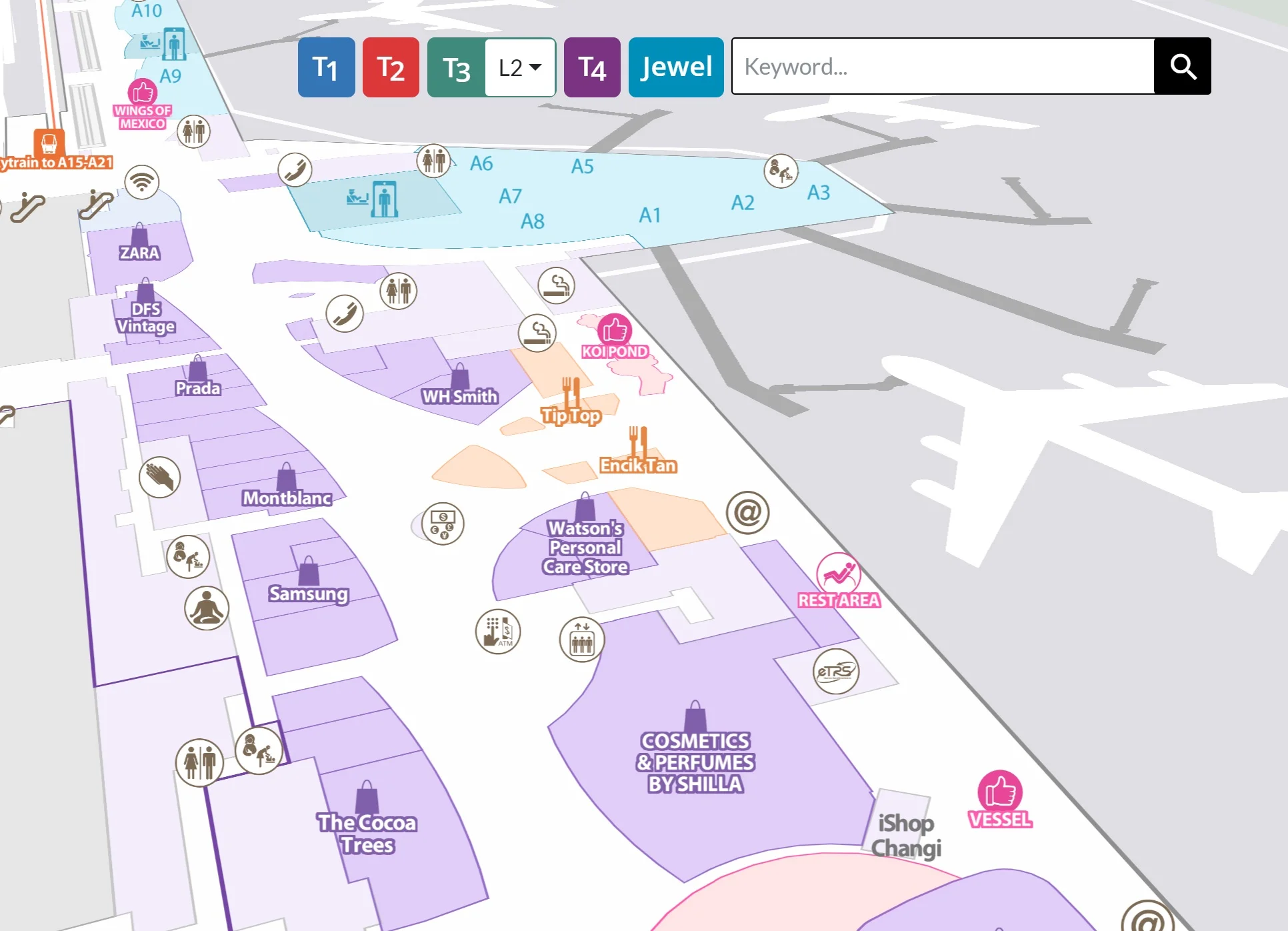
Task: Click the restroom icon beside gate A6
Action: (434, 161)
